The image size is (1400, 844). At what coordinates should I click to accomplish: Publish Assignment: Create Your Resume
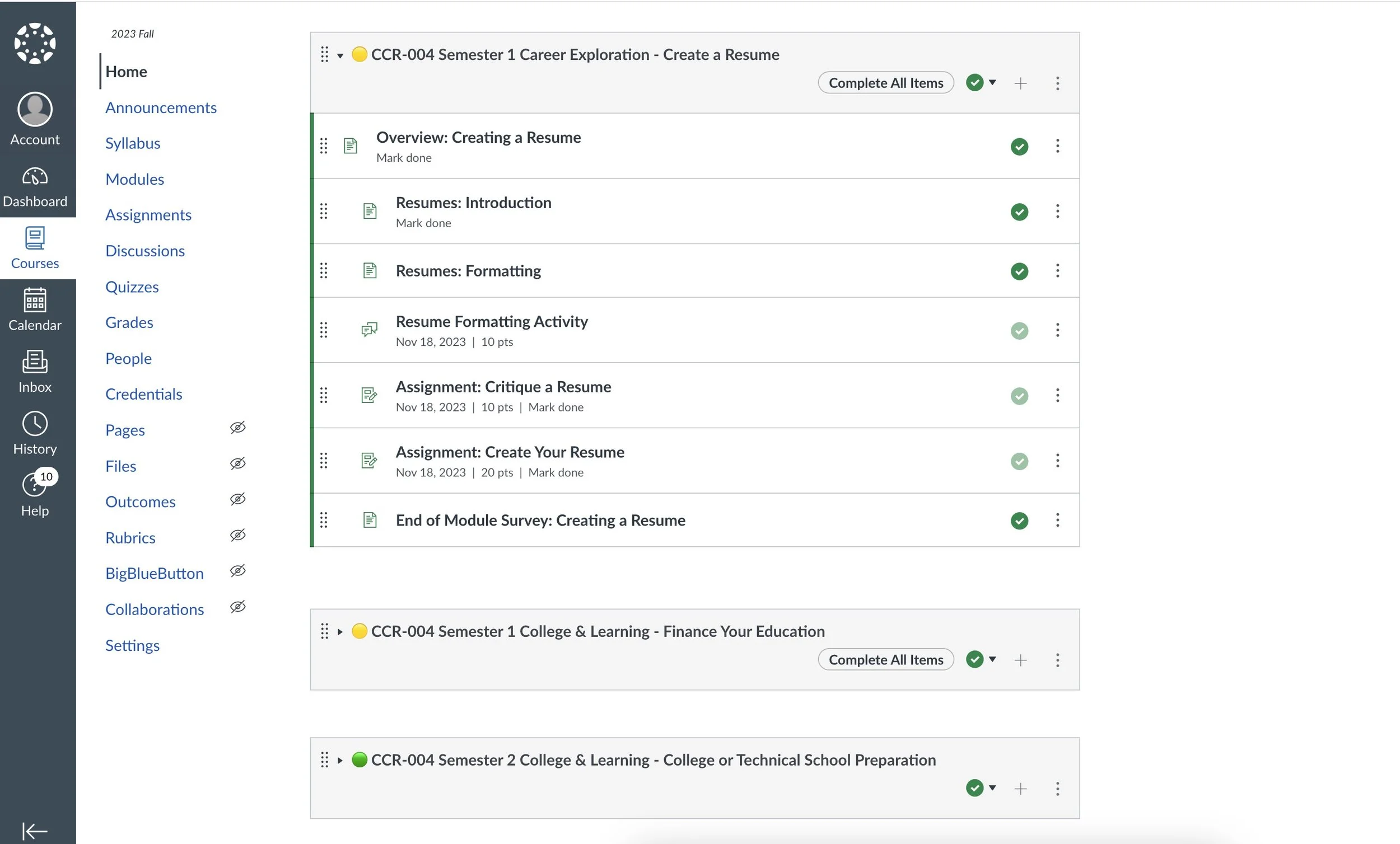tap(1019, 461)
